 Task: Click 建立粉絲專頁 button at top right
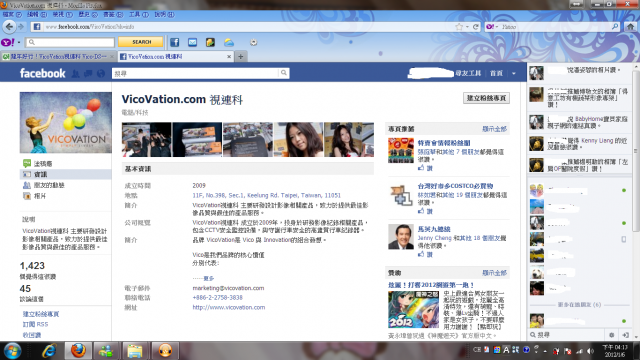point(486,98)
